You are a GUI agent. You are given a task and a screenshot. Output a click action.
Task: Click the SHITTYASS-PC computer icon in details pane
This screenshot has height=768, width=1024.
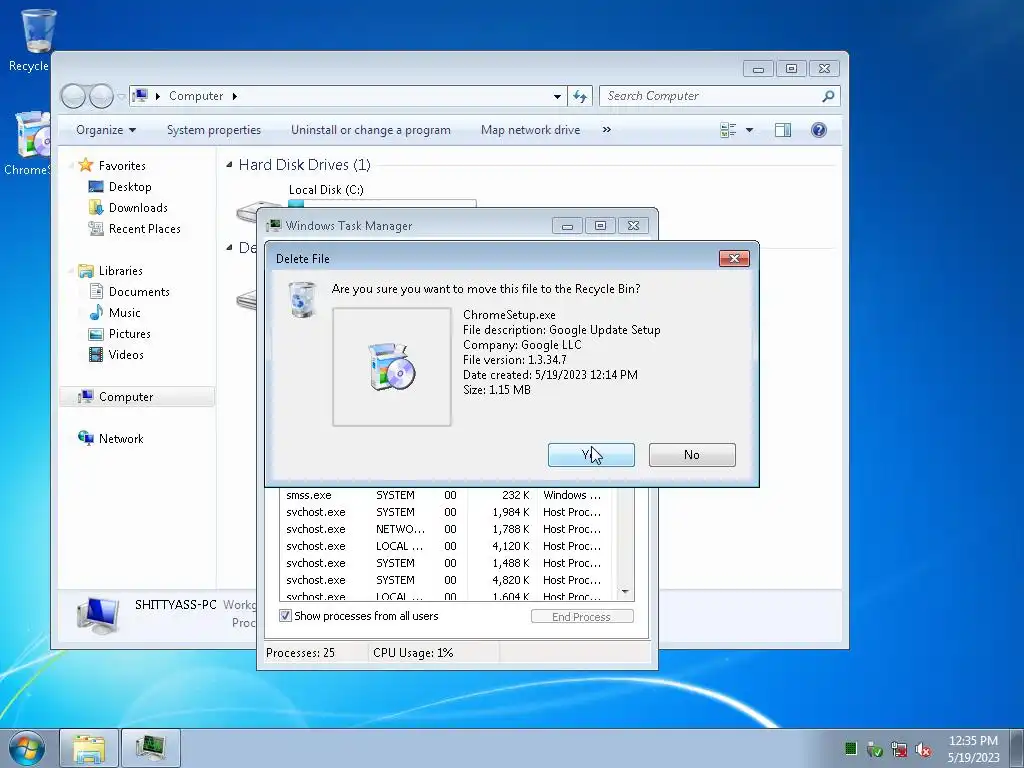click(98, 615)
